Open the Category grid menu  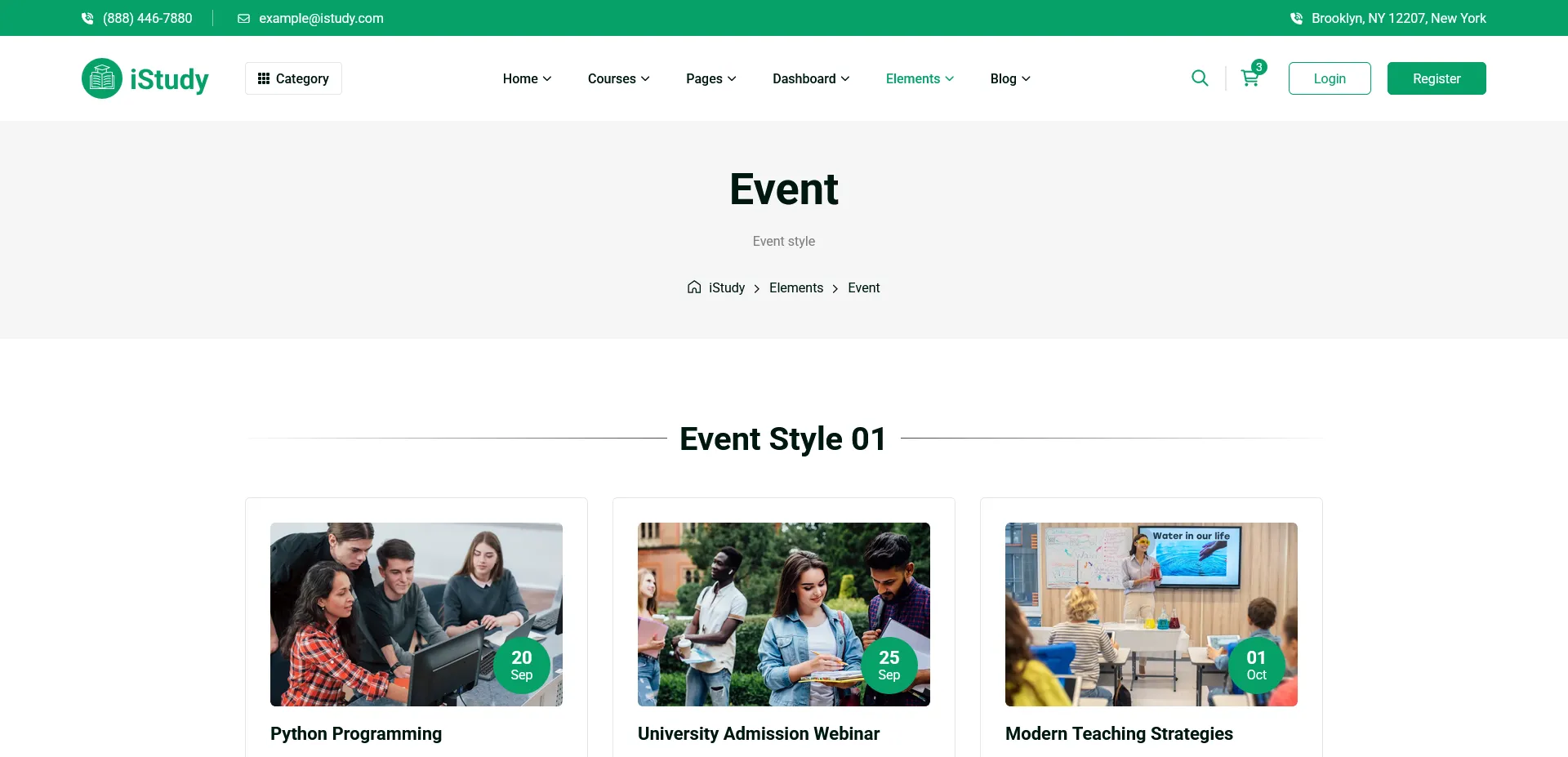point(293,78)
